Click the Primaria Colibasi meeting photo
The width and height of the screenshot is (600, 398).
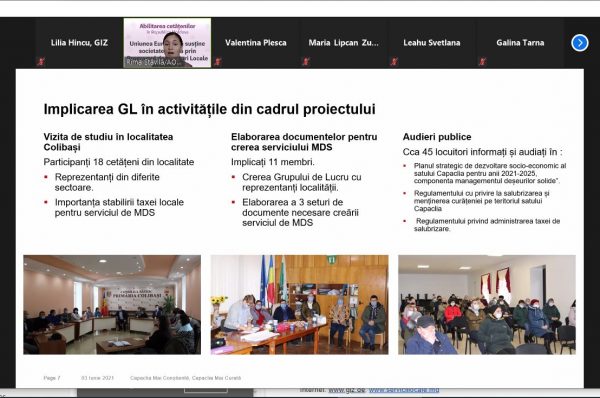click(112, 305)
